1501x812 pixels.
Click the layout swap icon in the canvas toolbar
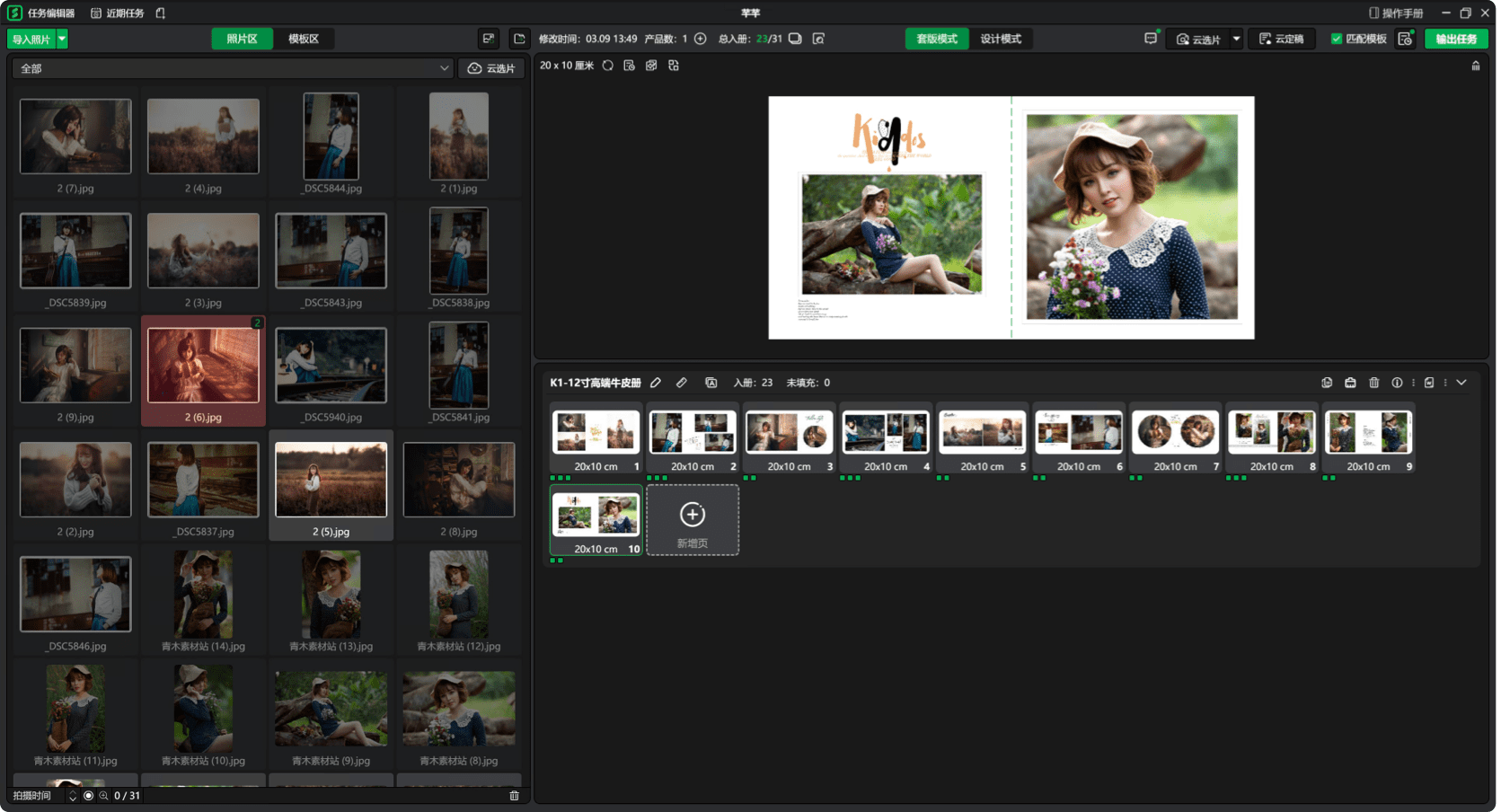(x=674, y=66)
